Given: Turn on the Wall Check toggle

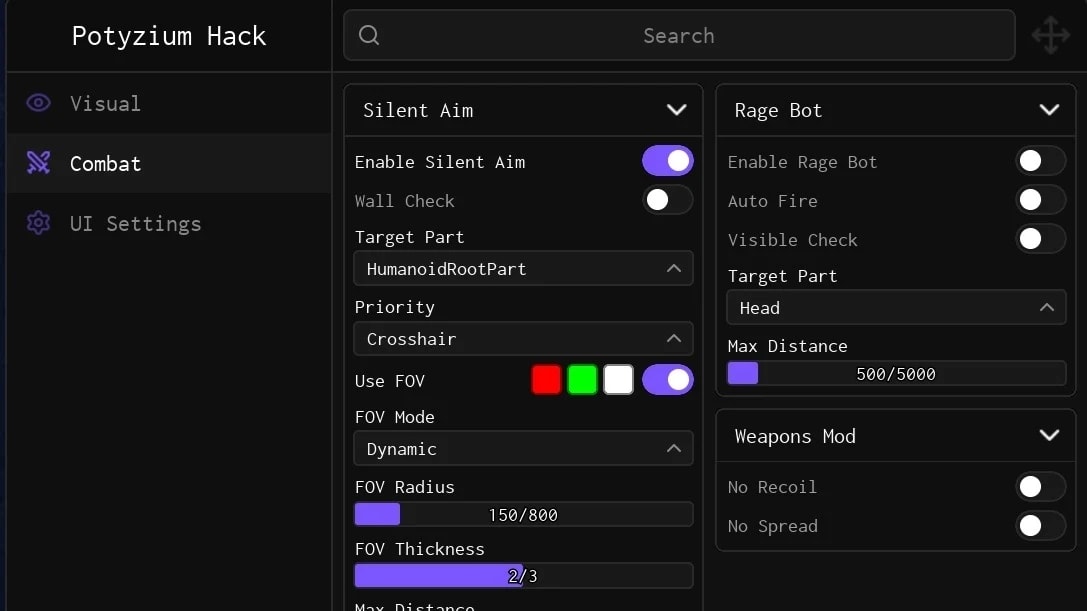Looking at the screenshot, I should (668, 200).
